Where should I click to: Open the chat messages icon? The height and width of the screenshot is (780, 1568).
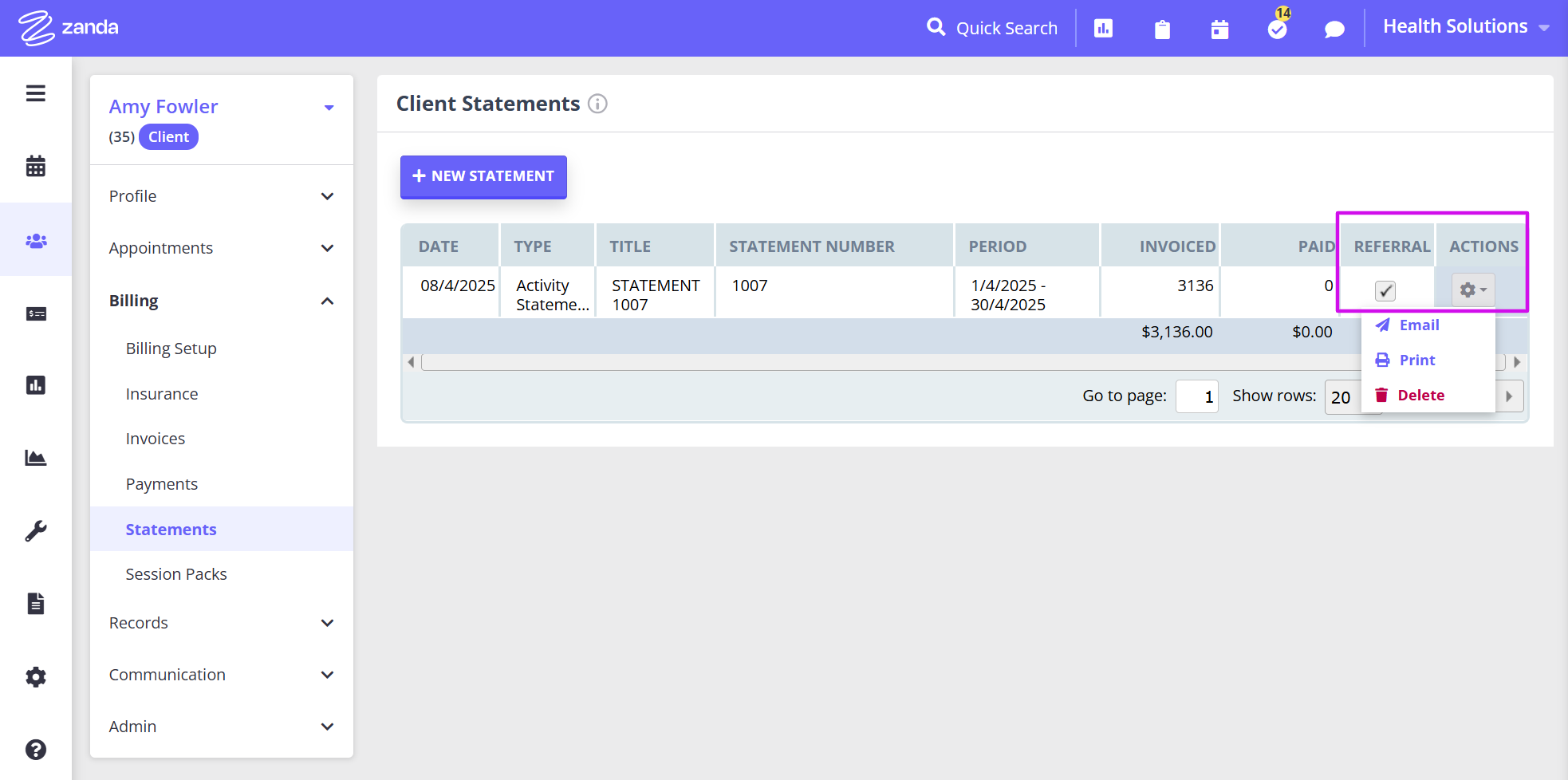(x=1334, y=30)
